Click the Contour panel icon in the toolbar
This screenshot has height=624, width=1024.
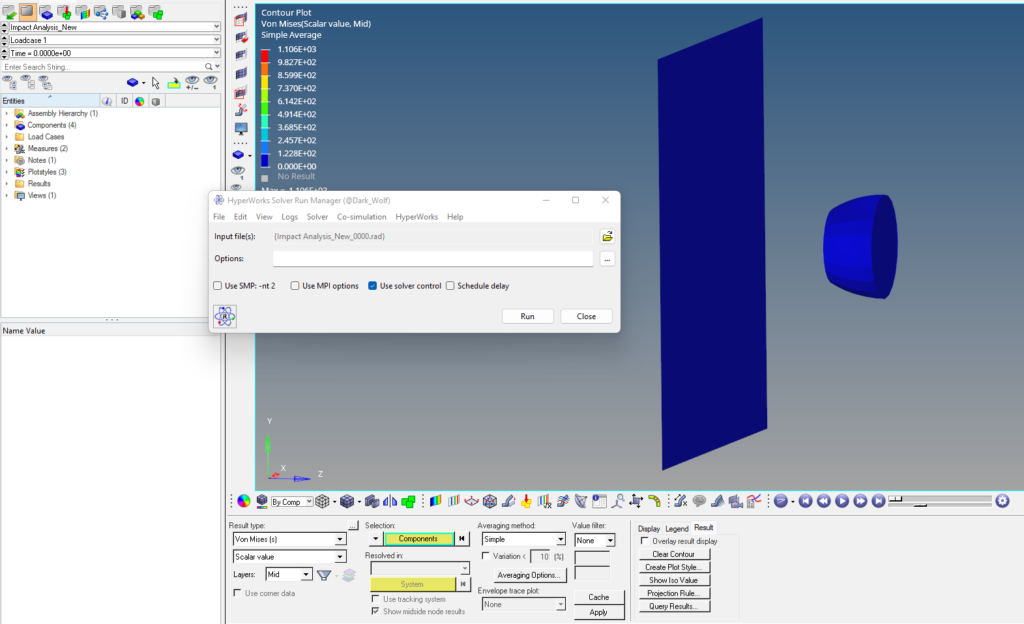(435, 501)
